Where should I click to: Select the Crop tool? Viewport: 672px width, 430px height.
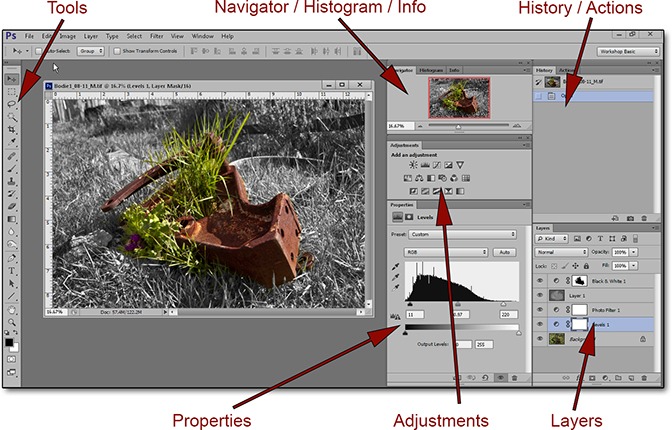tap(12, 129)
